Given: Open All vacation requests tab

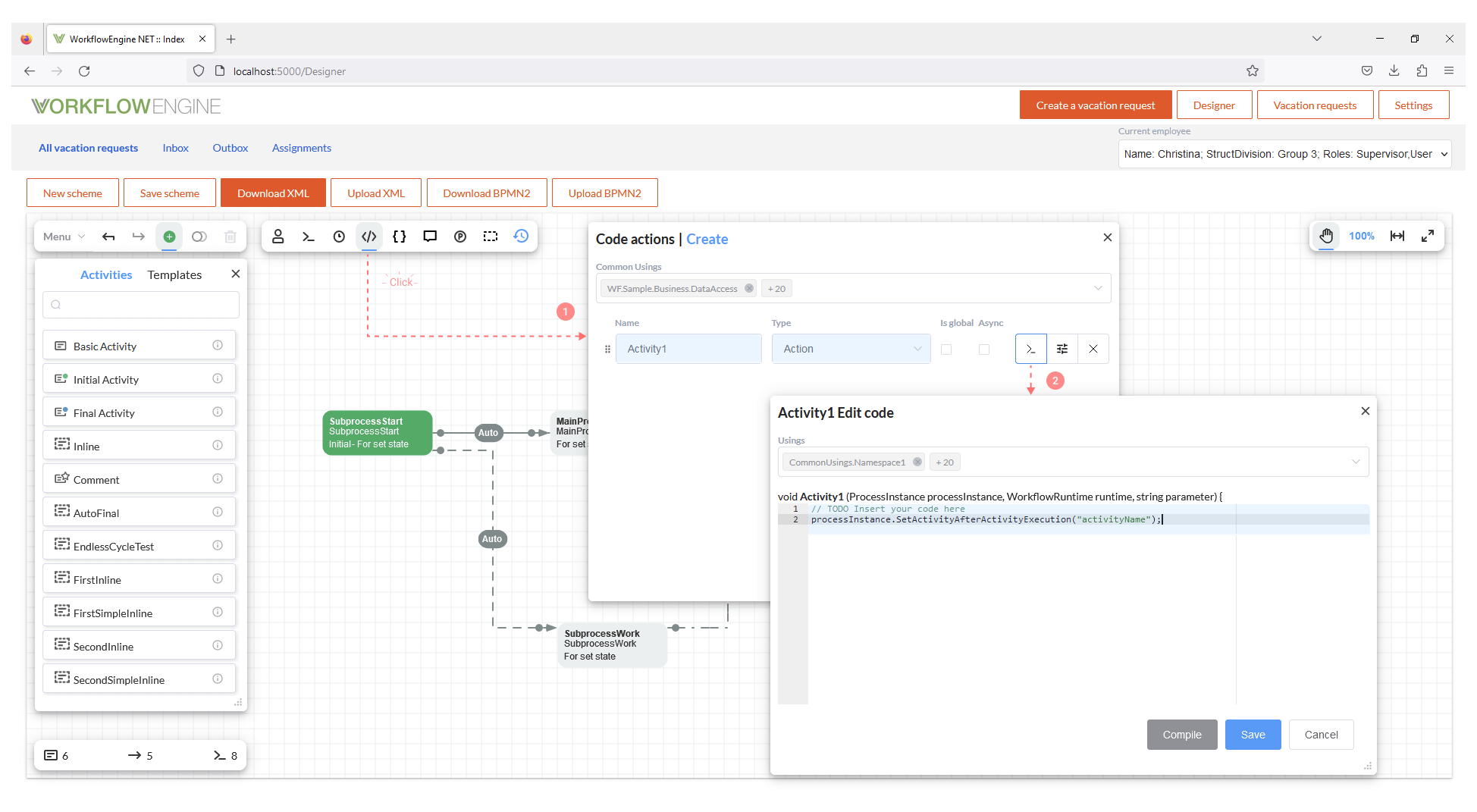Looking at the screenshot, I should (x=88, y=148).
